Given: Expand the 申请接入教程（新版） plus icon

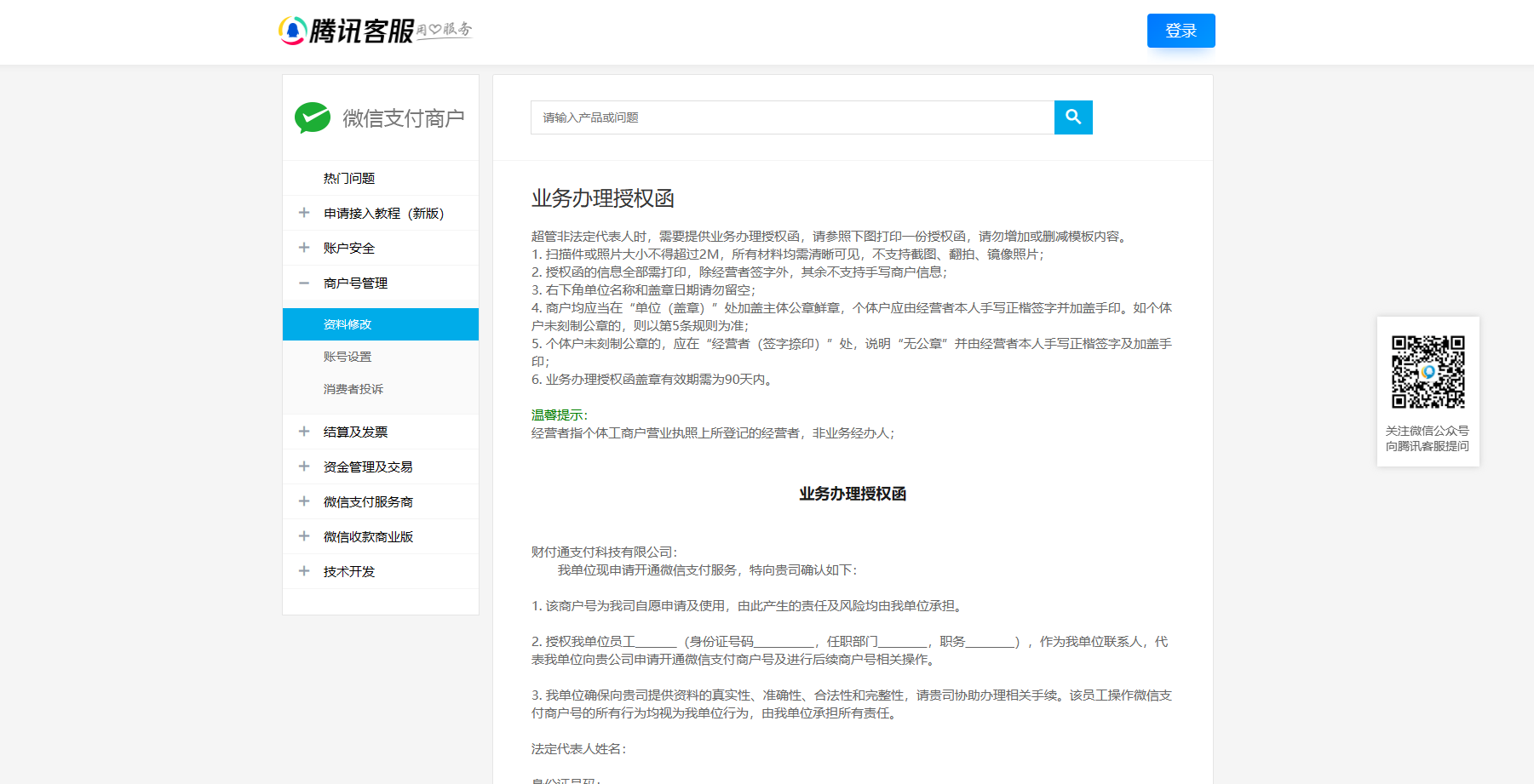Looking at the screenshot, I should pos(304,213).
